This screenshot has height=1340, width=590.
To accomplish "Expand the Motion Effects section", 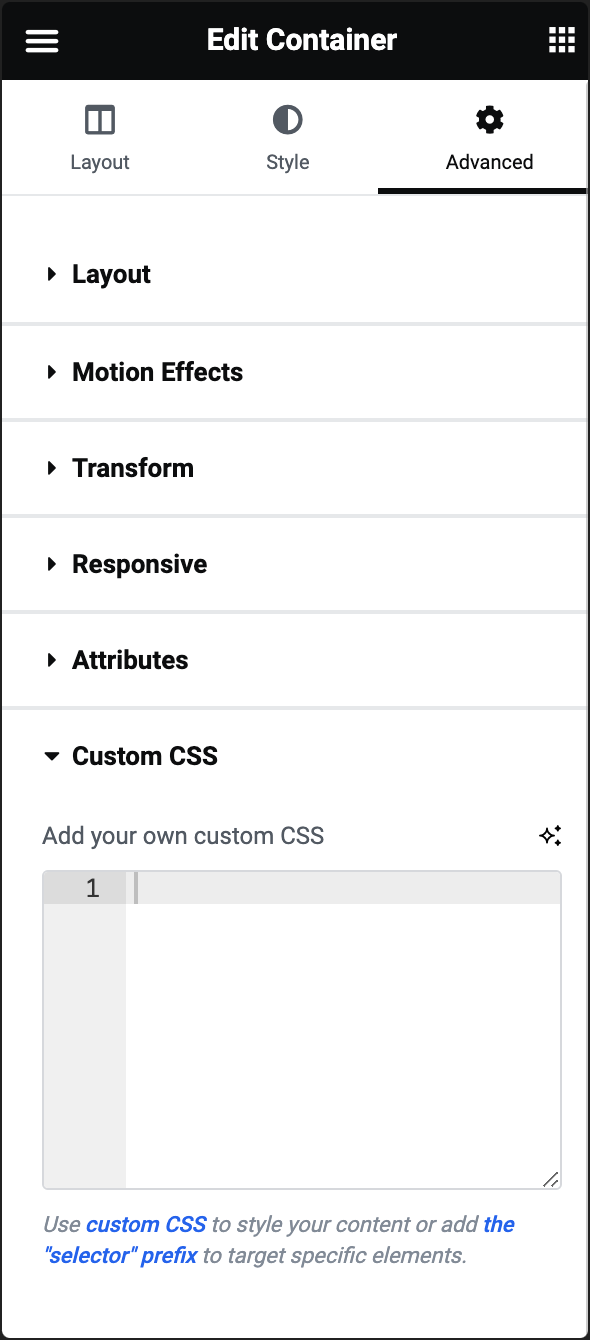I will coord(294,372).
